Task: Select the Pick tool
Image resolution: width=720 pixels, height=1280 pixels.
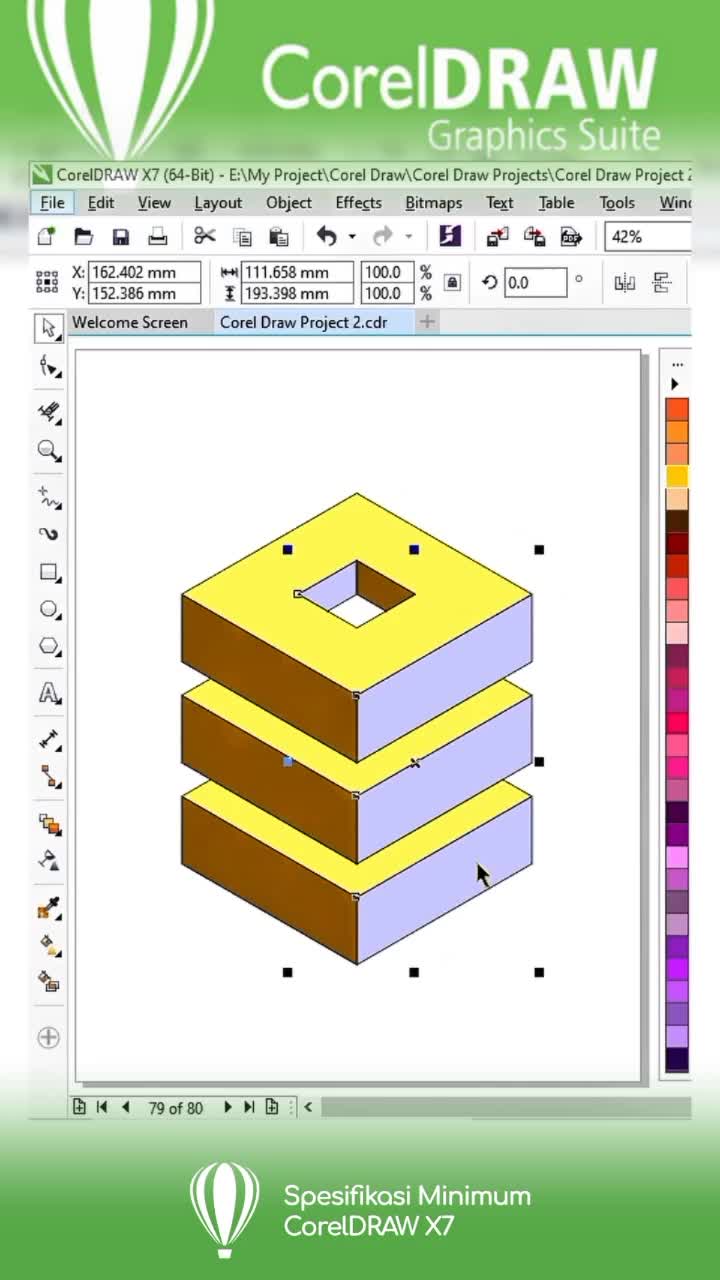Action: tap(48, 328)
